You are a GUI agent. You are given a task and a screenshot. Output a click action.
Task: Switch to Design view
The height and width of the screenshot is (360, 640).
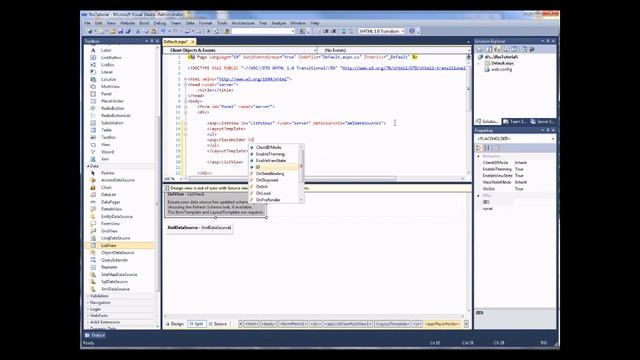click(x=175, y=324)
